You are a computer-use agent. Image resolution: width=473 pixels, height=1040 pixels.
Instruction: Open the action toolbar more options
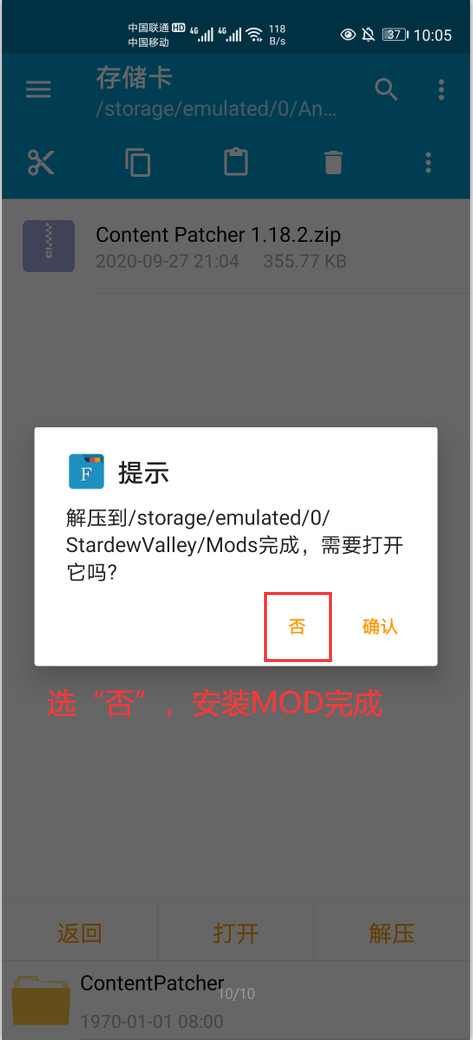pyautogui.click(x=429, y=162)
